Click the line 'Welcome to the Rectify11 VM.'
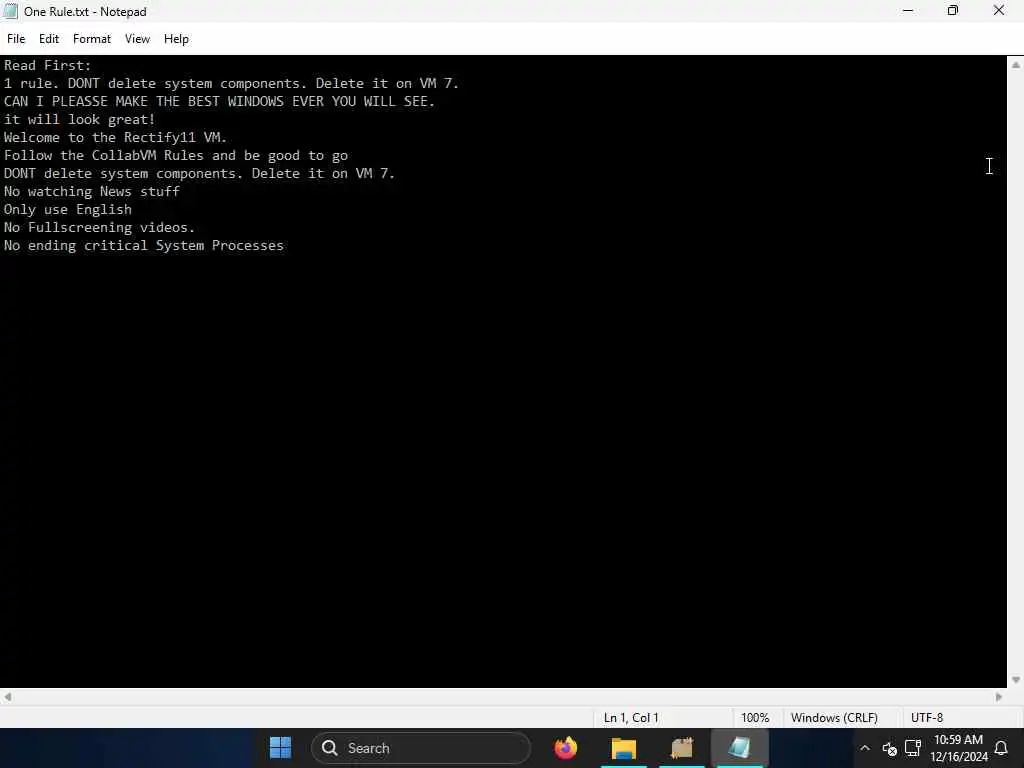Viewport: 1024px width, 768px height. (x=115, y=137)
